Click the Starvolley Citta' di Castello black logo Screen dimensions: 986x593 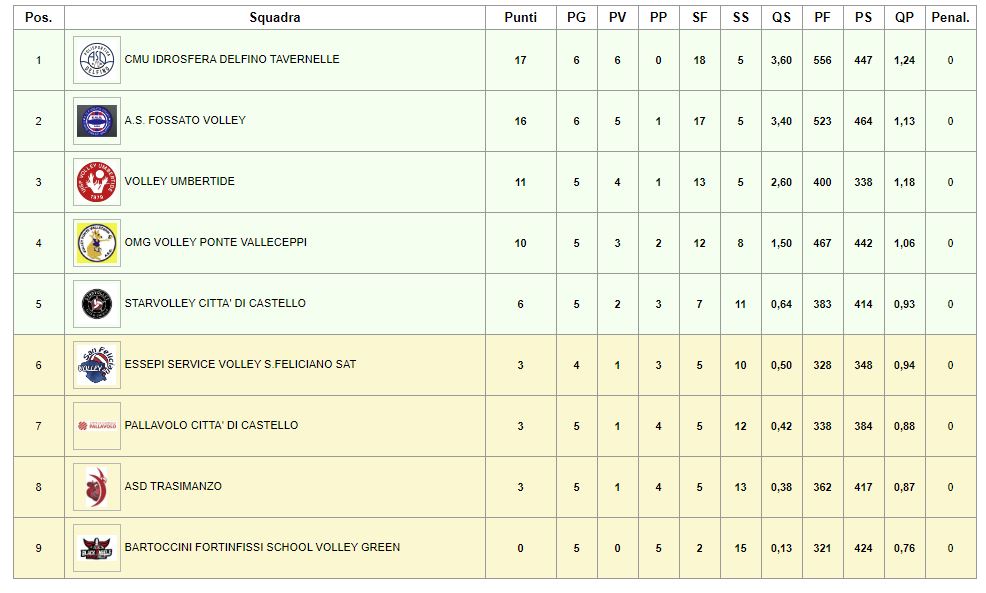pos(97,304)
